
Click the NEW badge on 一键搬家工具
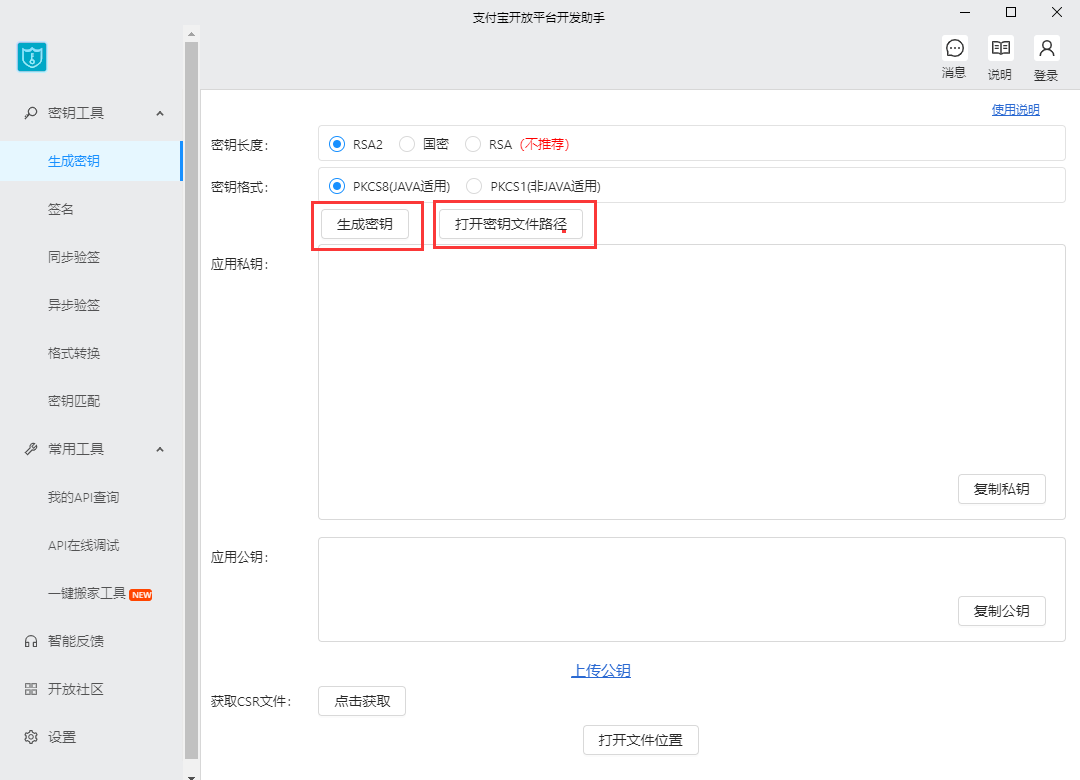[x=141, y=595]
